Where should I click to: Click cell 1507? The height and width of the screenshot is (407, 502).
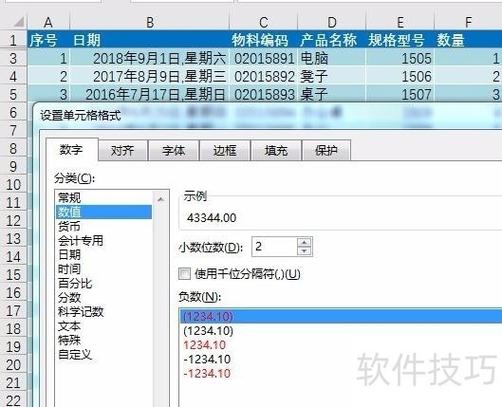[x=400, y=94]
